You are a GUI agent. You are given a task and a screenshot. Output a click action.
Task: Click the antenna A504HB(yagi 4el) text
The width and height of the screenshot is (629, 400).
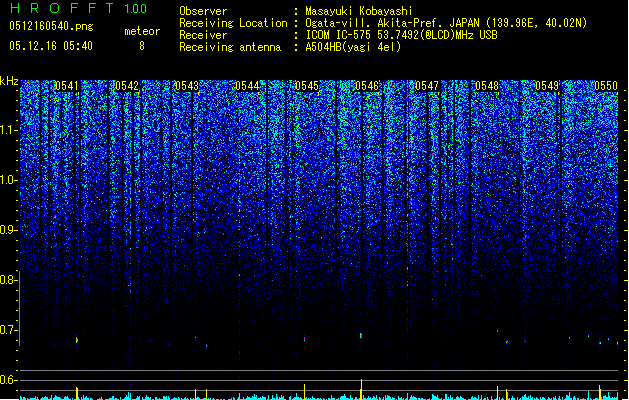tap(353, 47)
